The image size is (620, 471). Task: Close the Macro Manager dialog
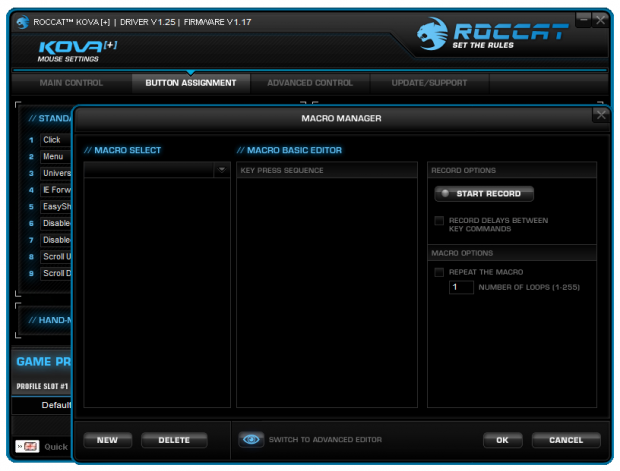click(601, 115)
